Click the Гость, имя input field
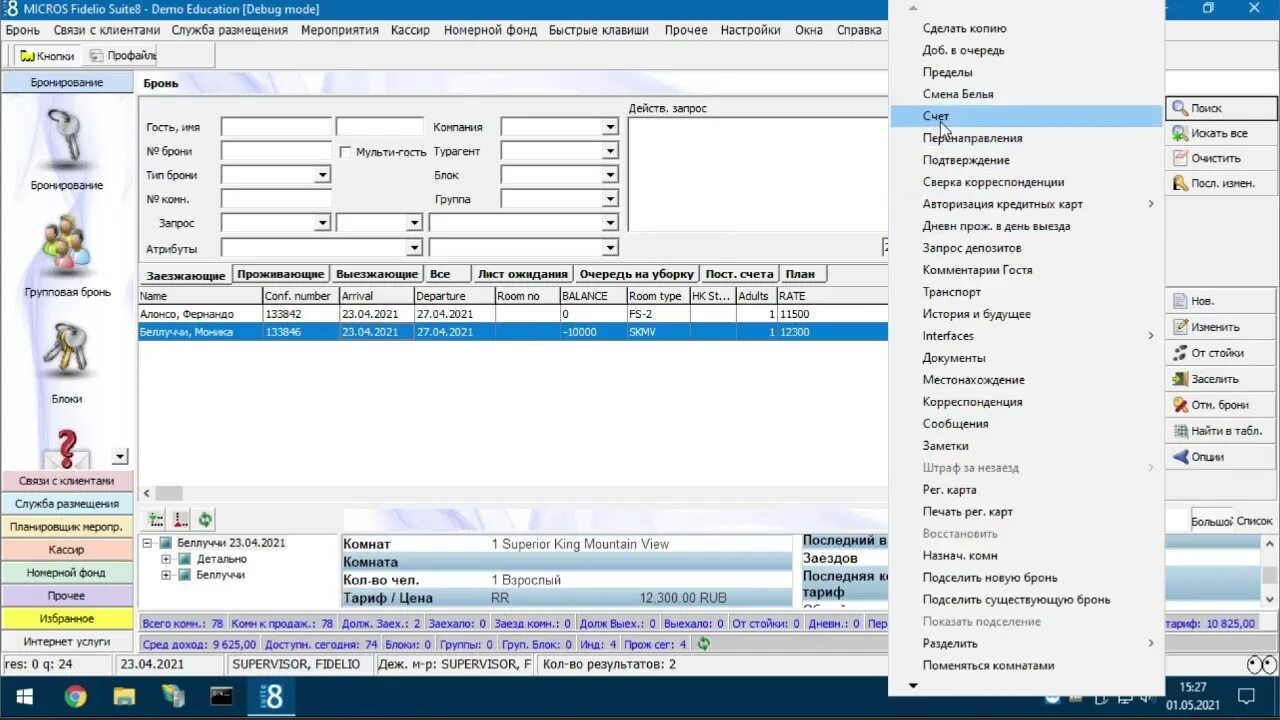The height and width of the screenshot is (720, 1280). (x=276, y=127)
